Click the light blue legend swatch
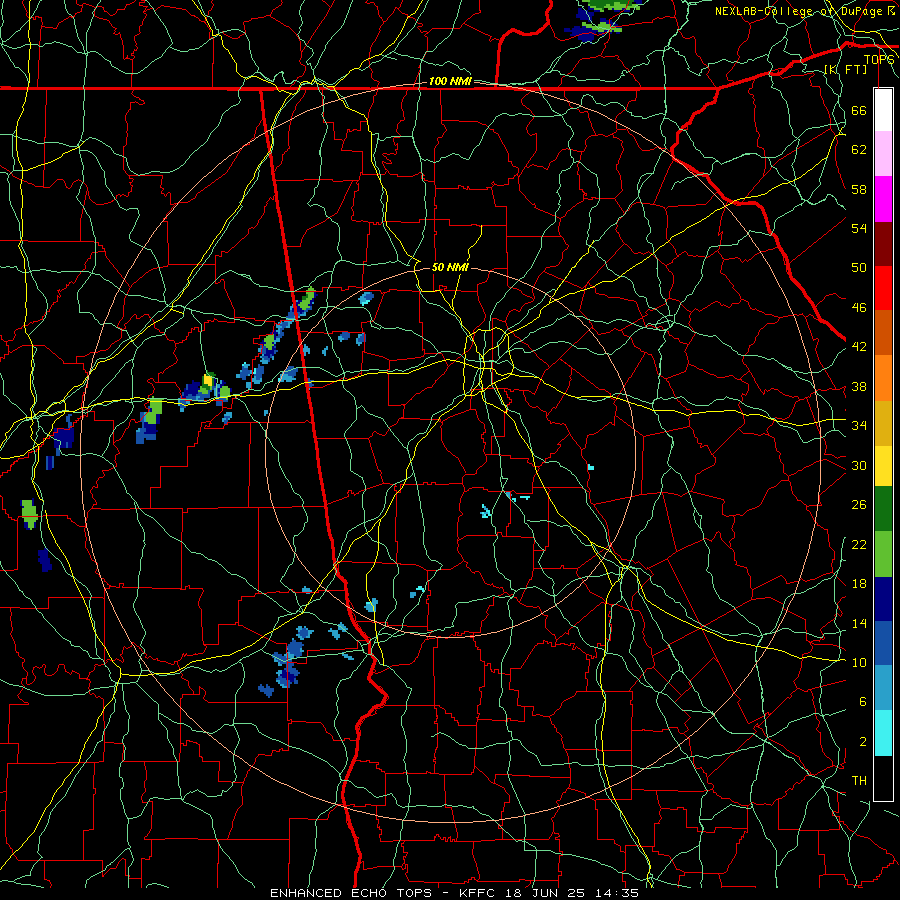The image size is (900, 900). pyautogui.click(x=883, y=688)
